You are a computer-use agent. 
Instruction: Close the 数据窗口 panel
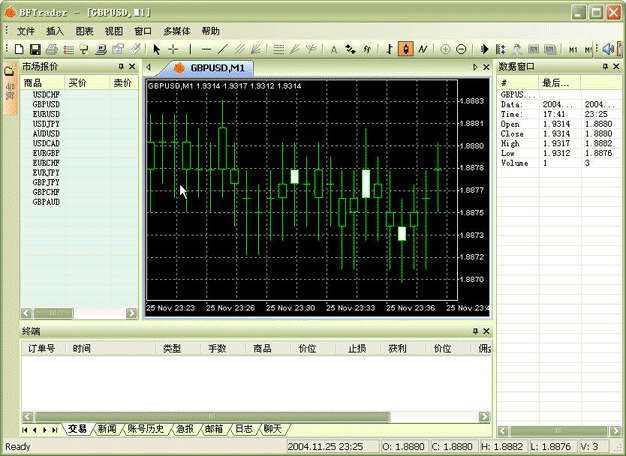point(616,67)
